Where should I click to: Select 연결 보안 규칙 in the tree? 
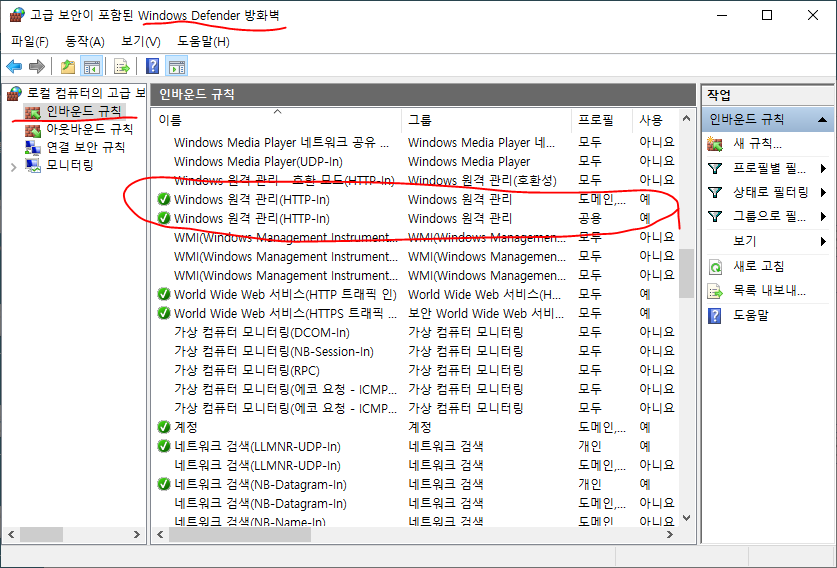tap(85, 147)
